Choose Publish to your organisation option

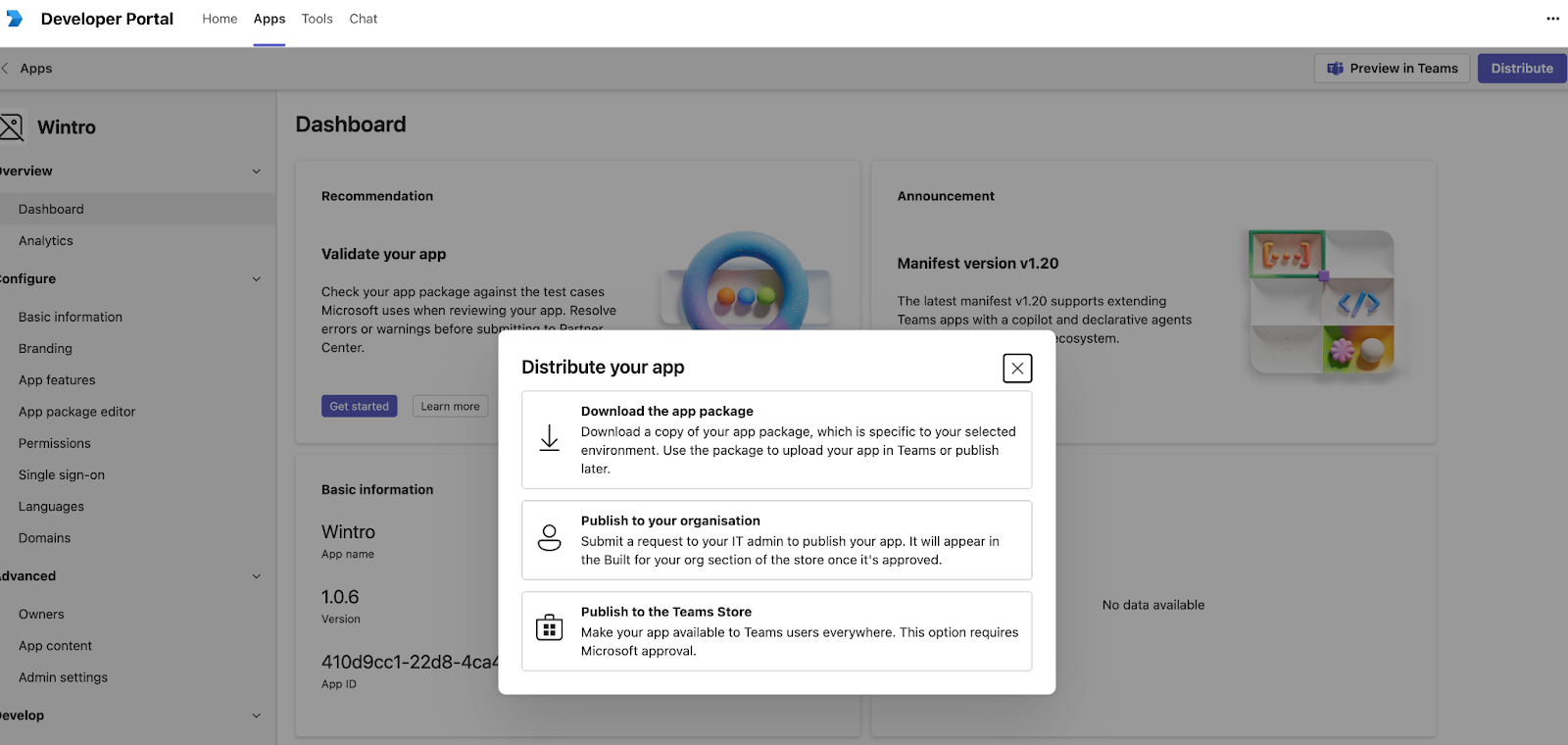coord(776,540)
